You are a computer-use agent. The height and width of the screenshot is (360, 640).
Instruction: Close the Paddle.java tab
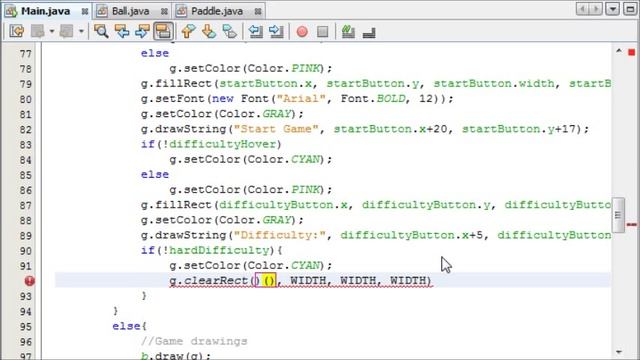(x=258, y=11)
